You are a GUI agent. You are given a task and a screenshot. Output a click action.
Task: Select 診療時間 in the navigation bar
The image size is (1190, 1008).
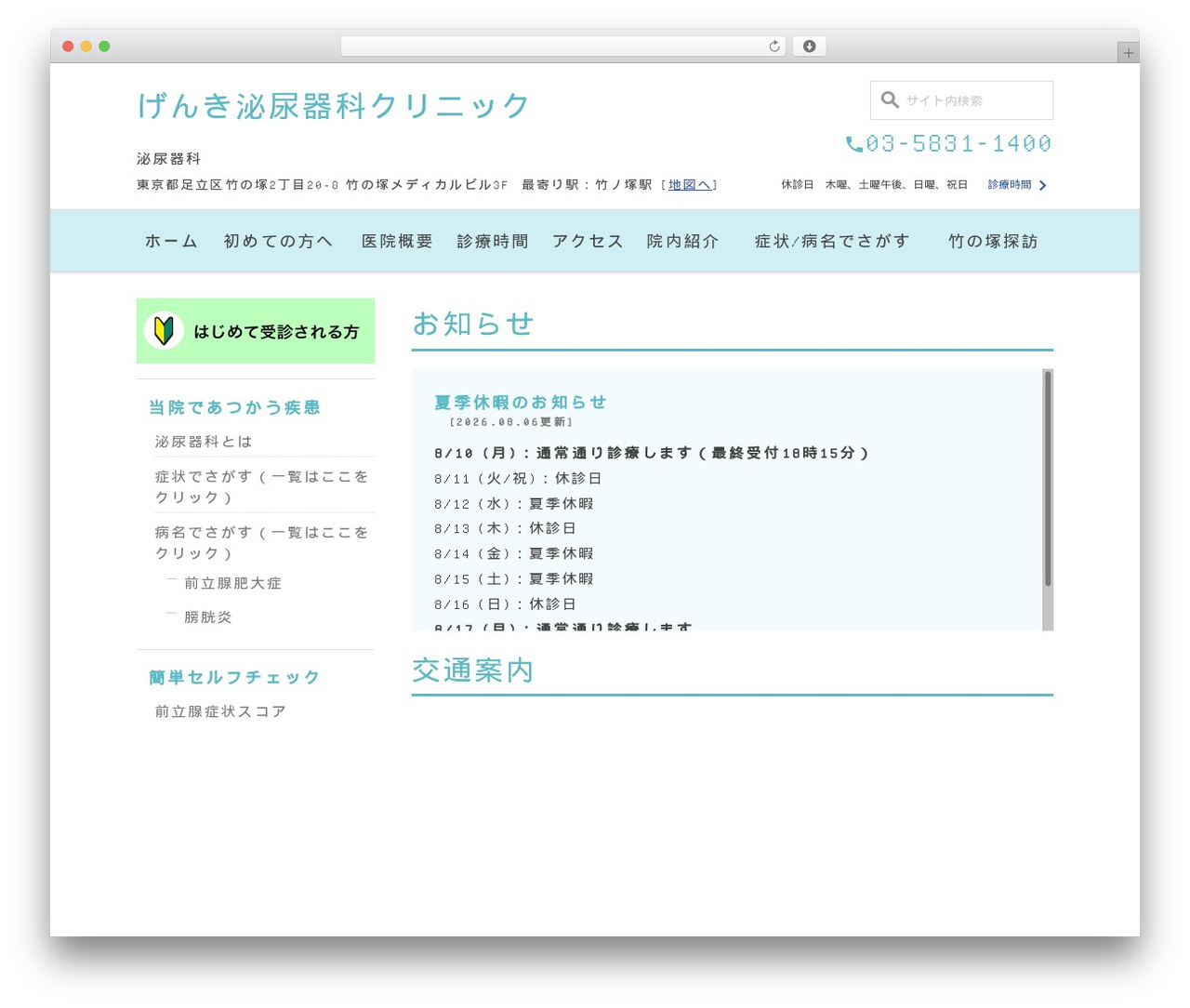coord(493,241)
